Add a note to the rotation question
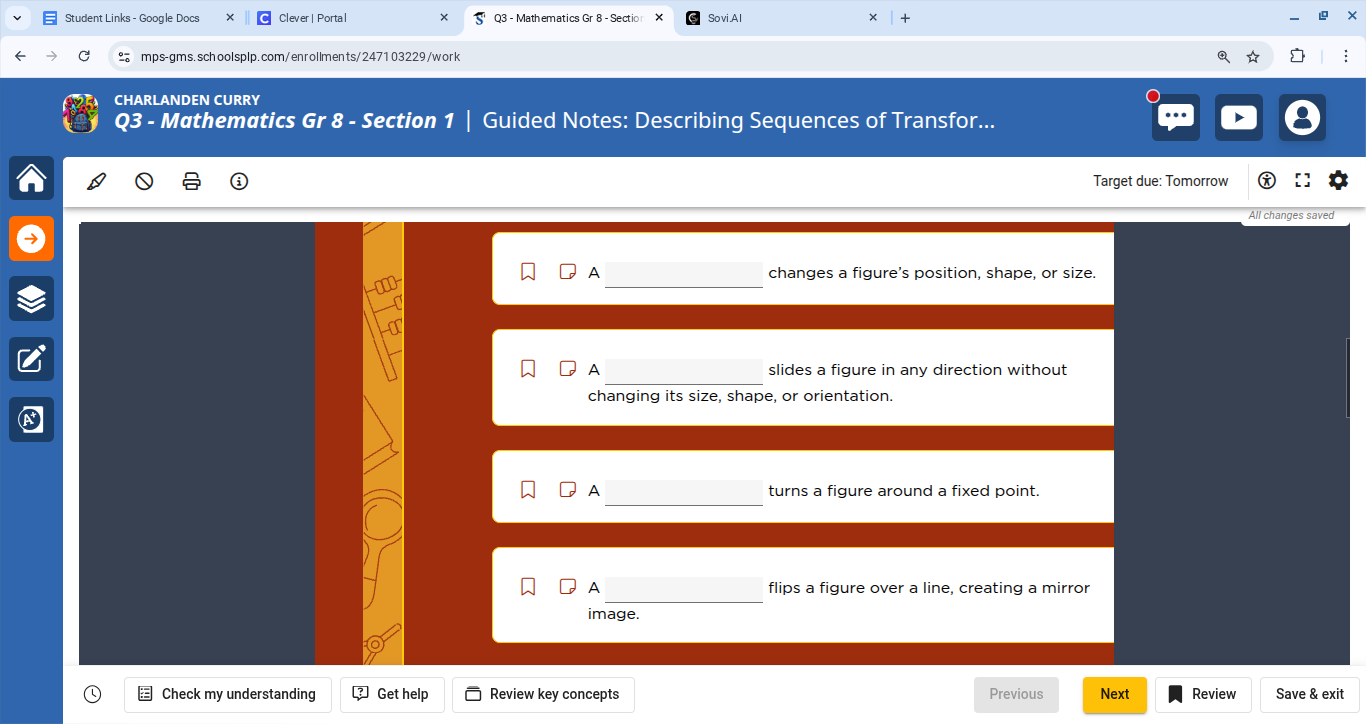Screen dimensions: 1366x724 click(x=567, y=489)
